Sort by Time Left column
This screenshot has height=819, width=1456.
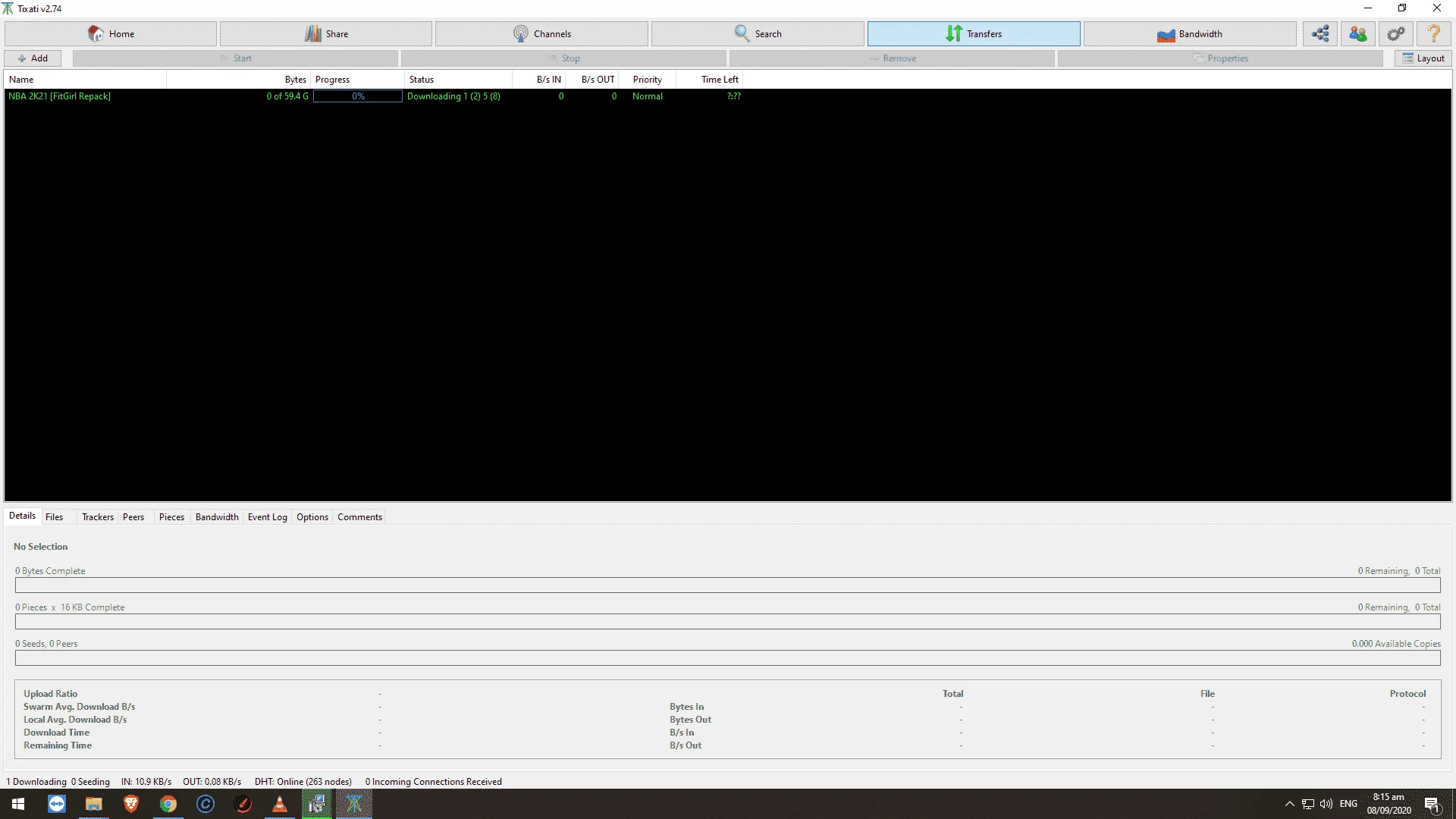[x=709, y=80]
